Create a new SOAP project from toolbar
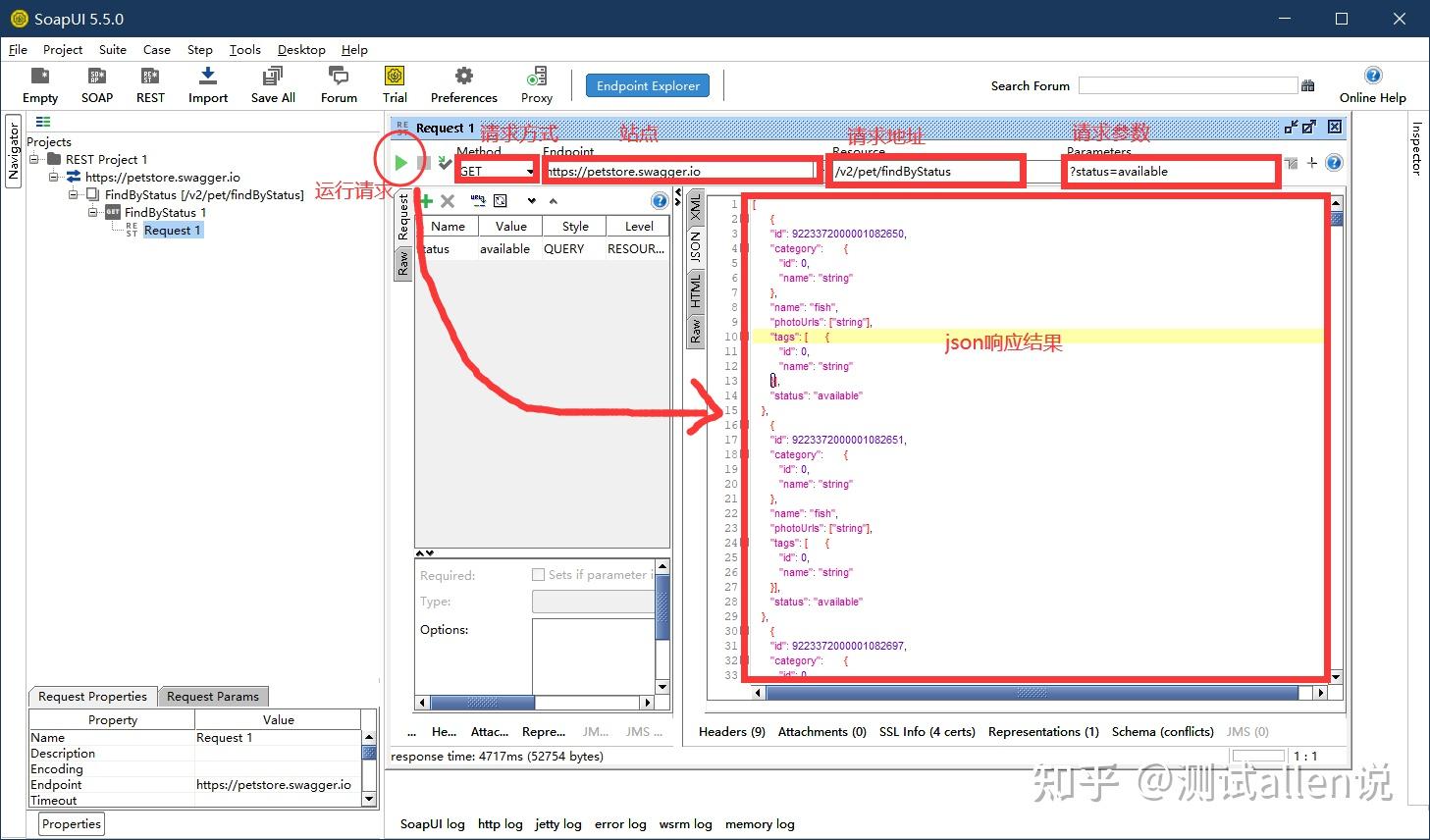This screenshot has width=1430, height=840. [97, 85]
